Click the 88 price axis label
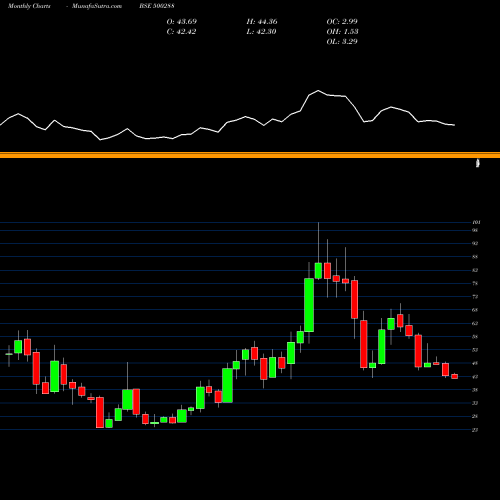This screenshot has width=500, height=500. pyautogui.click(x=475, y=257)
